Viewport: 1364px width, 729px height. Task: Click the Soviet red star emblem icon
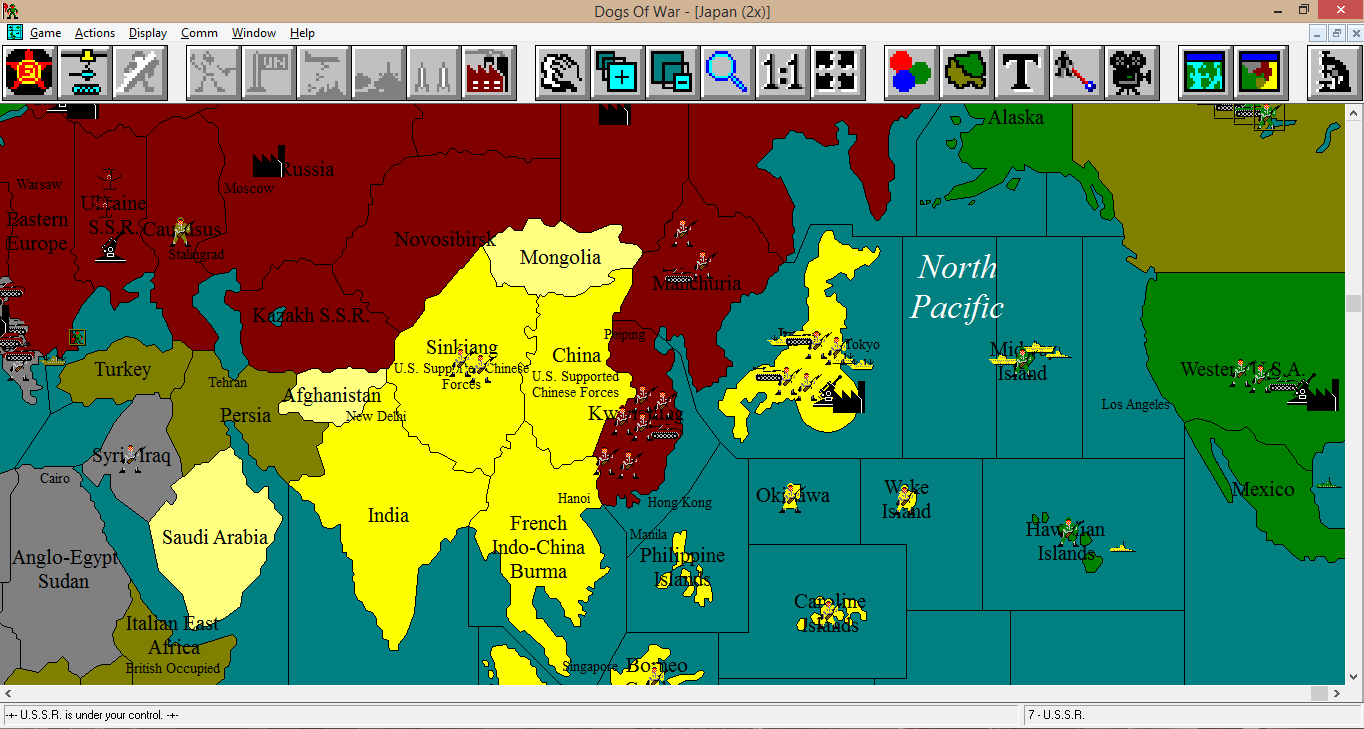tap(28, 72)
